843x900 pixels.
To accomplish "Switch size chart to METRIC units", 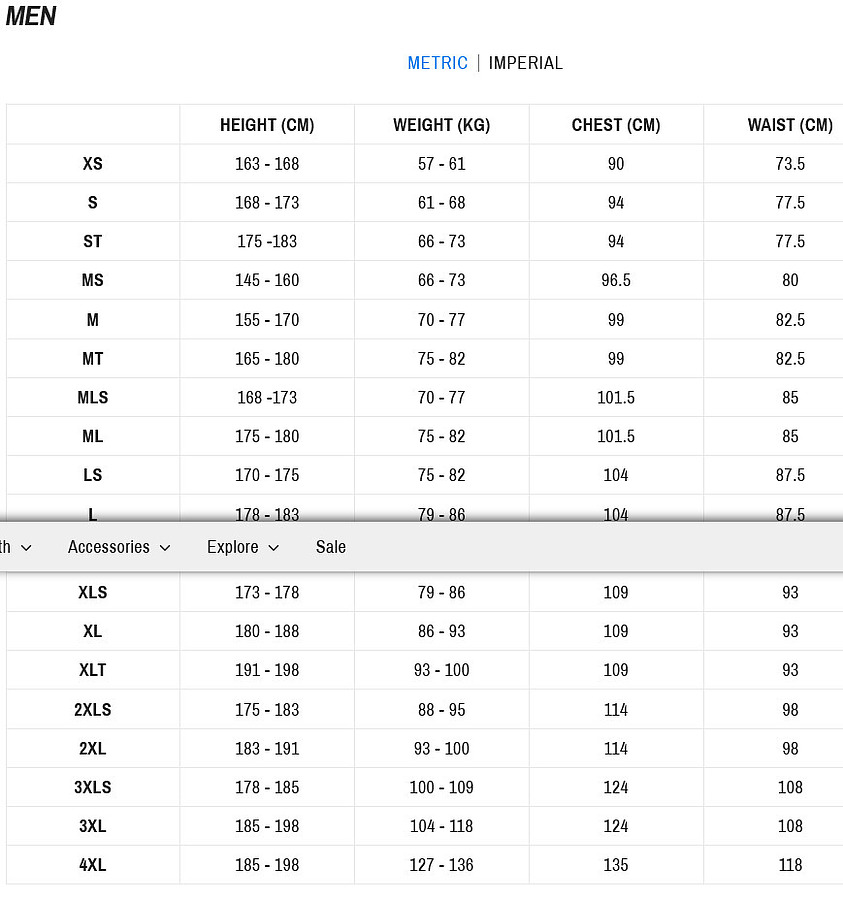I will [x=437, y=63].
